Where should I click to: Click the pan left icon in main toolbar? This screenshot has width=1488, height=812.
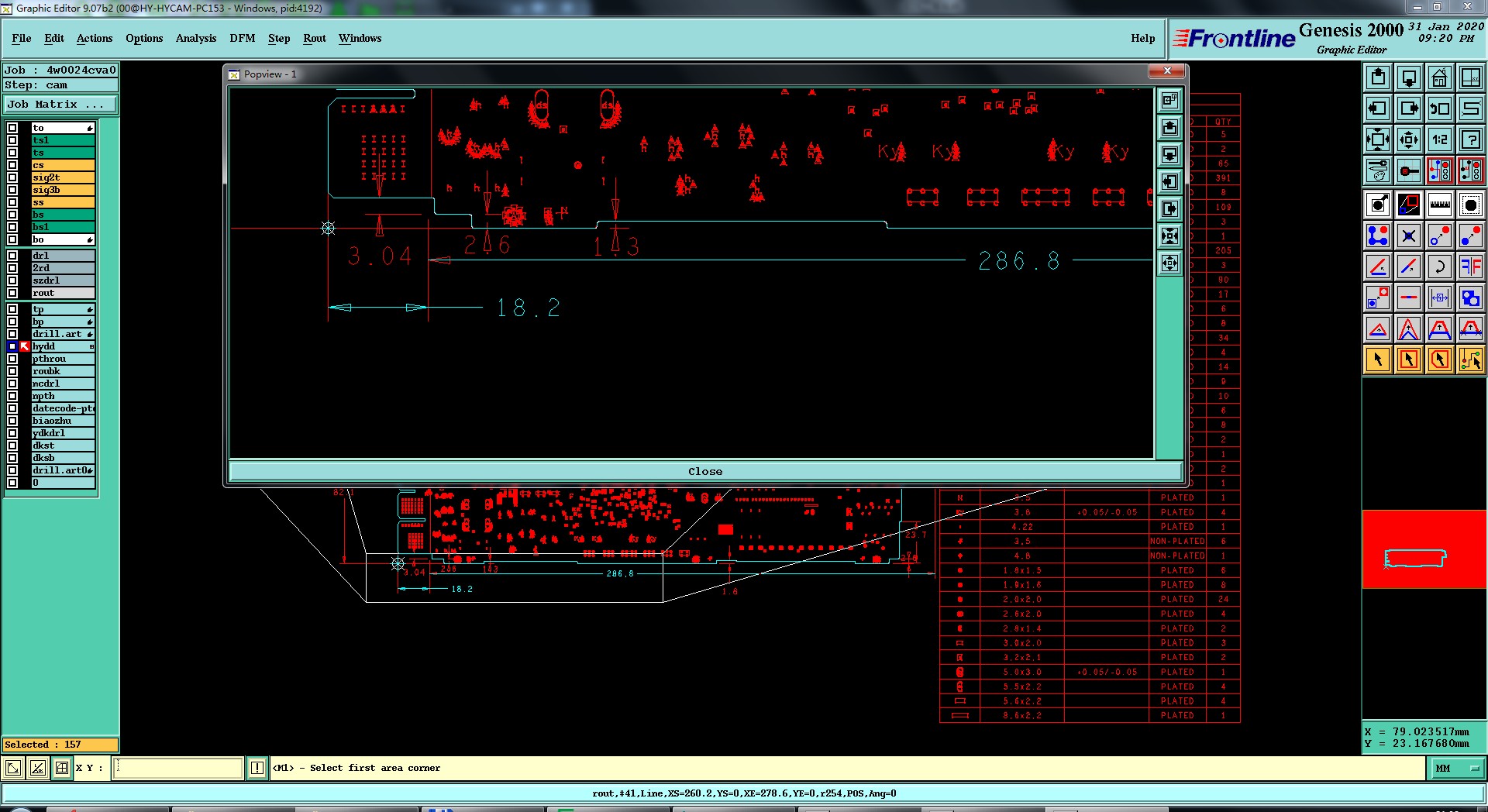(1378, 108)
